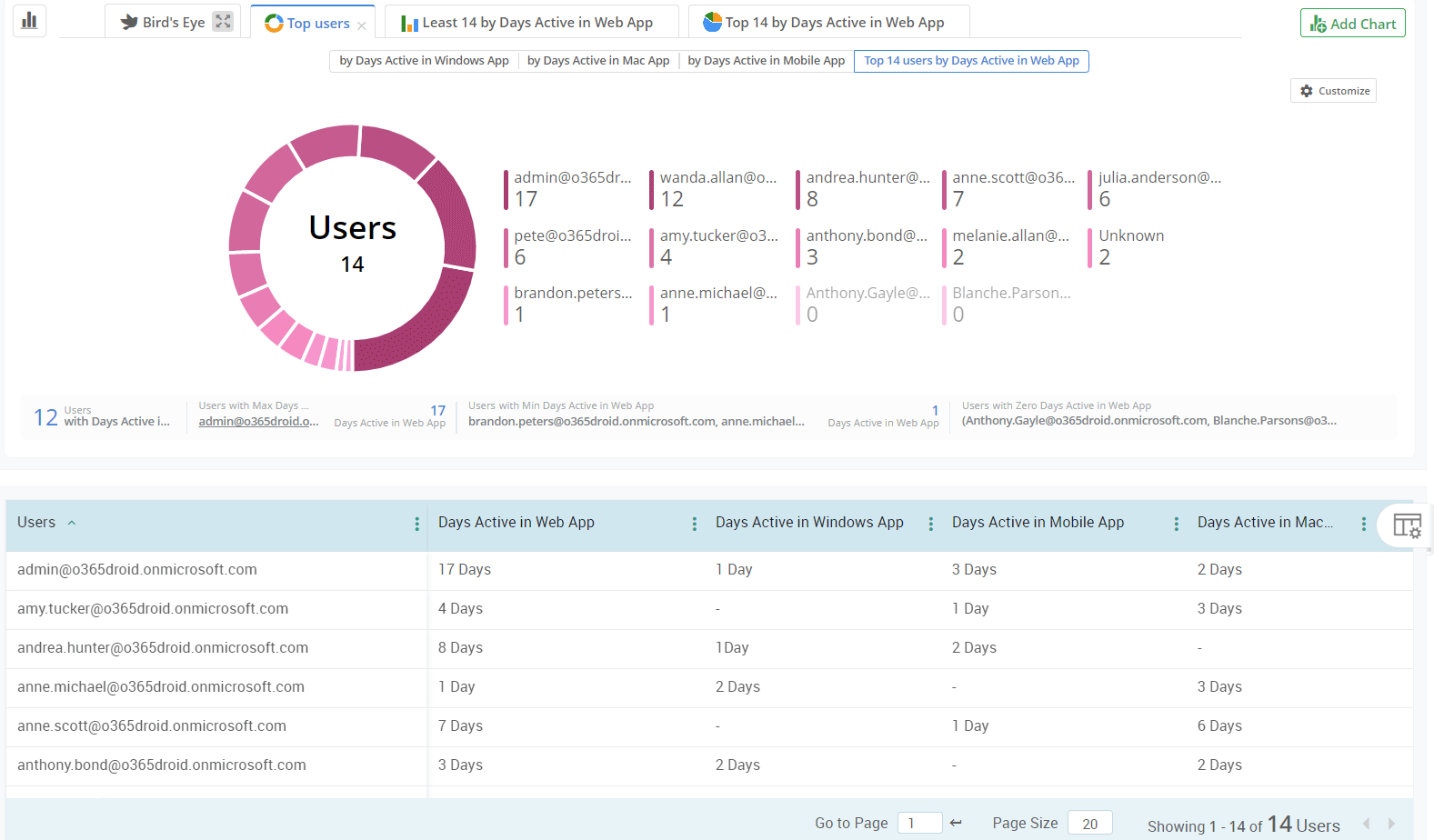The width and height of the screenshot is (1434, 840).
Task: Click pete@o365droi... legend entry
Action: [569, 247]
